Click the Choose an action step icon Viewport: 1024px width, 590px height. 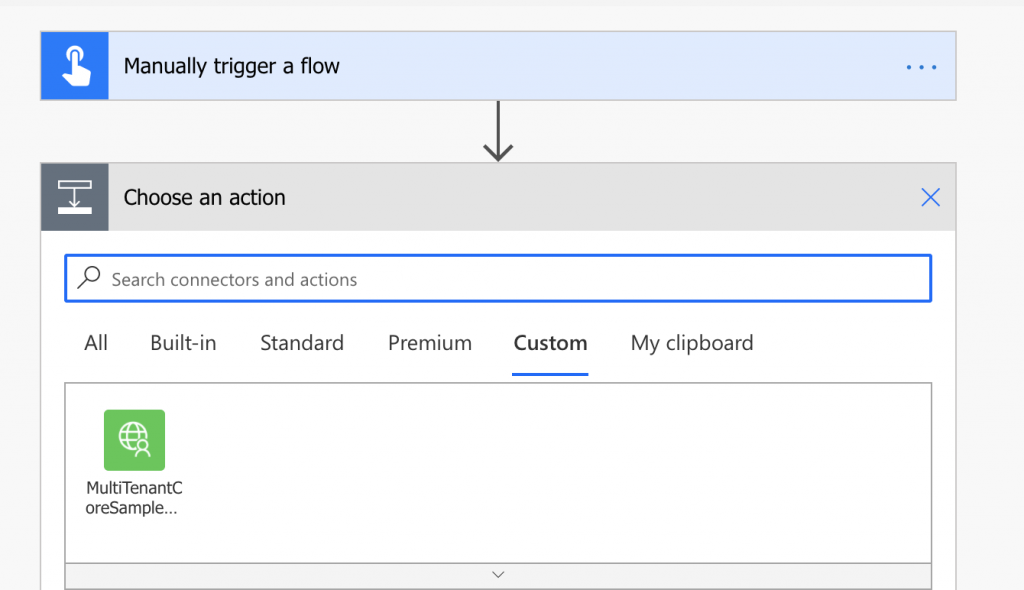pos(74,197)
